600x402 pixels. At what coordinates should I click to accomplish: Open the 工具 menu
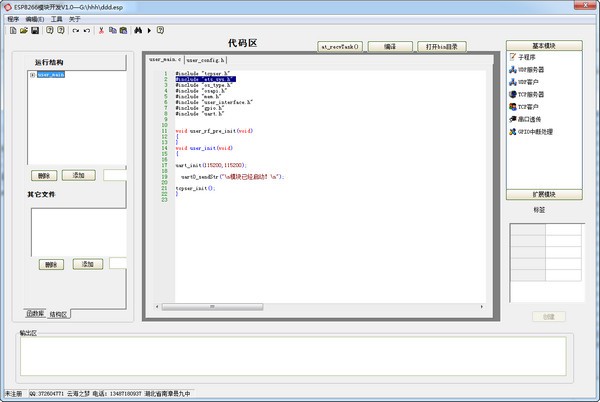[57, 19]
